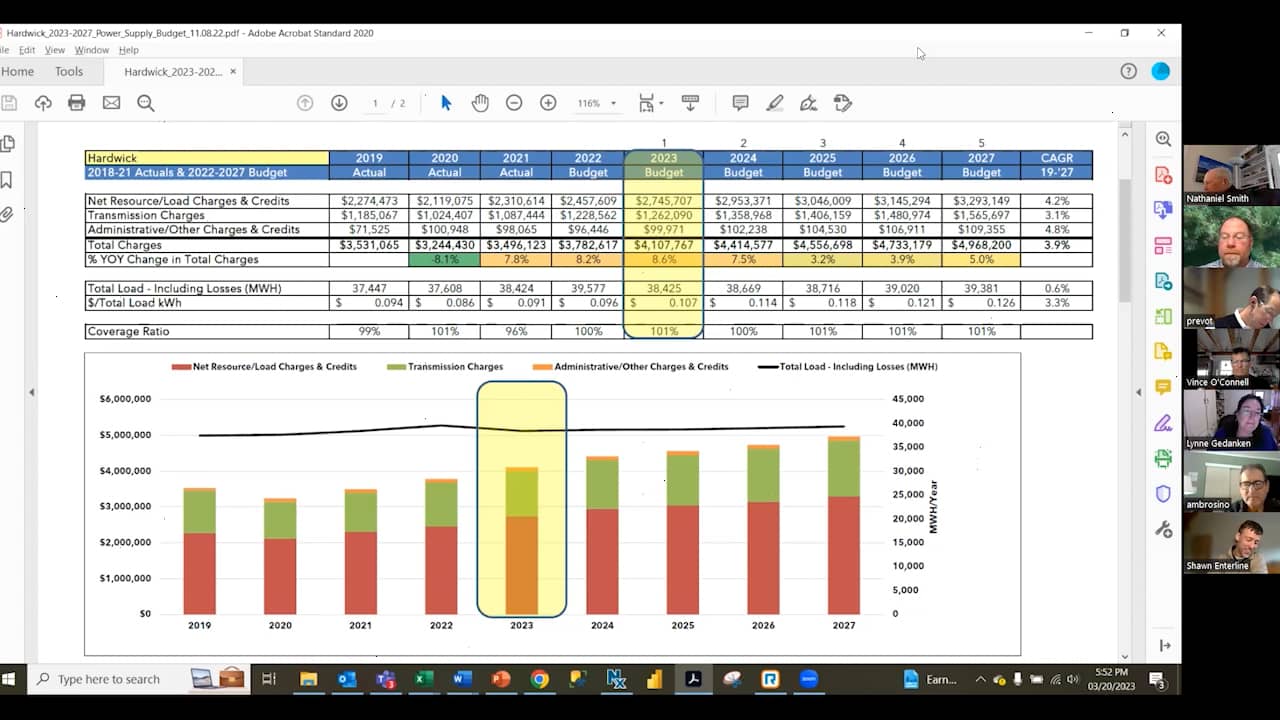Open purple Fill & Sign in right pane
This screenshot has height=720, width=1280.
coord(1163,423)
